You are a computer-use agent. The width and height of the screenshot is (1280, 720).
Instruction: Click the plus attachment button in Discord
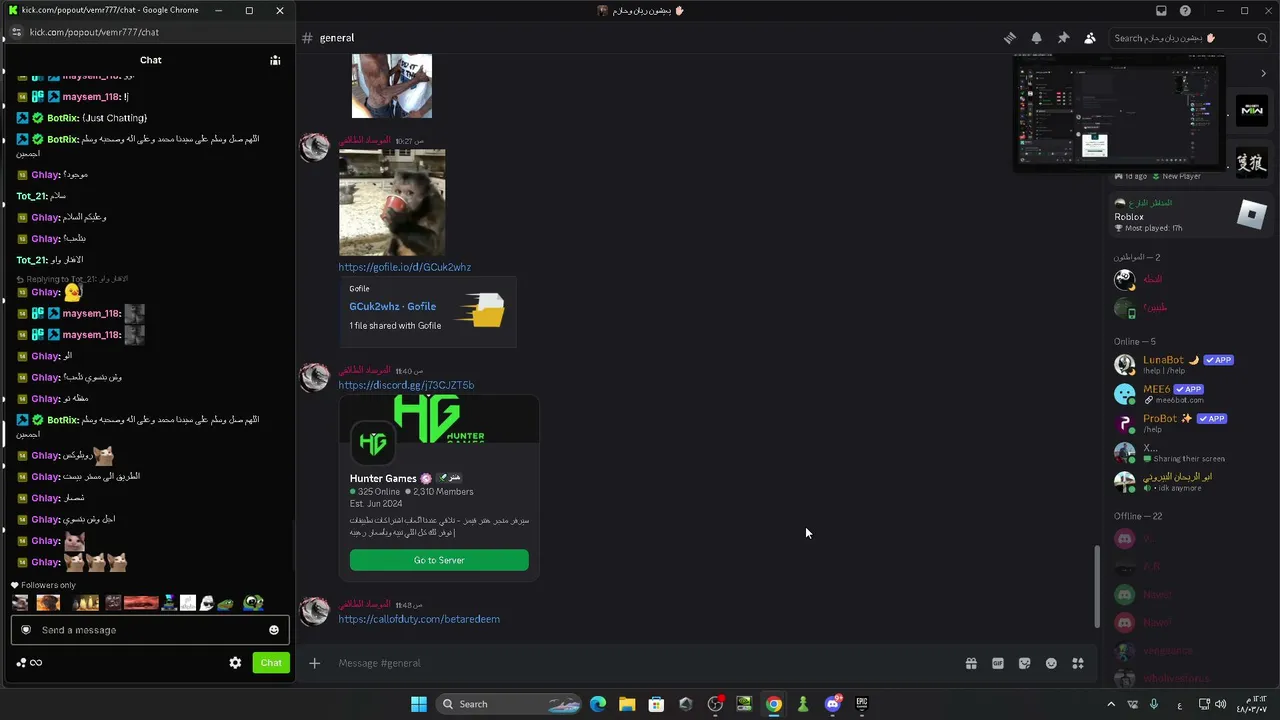pyautogui.click(x=314, y=663)
